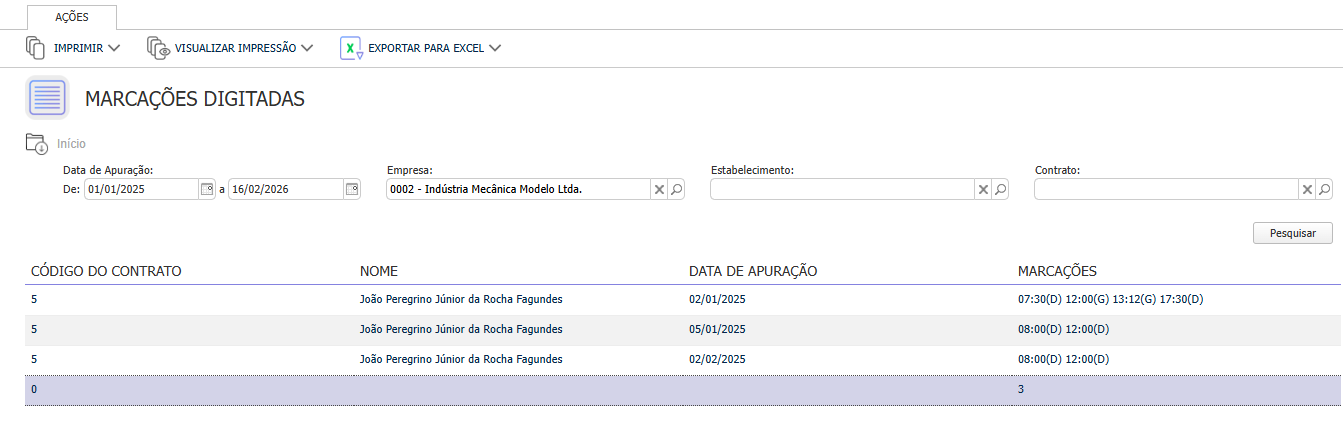This screenshot has width=1343, height=434.
Task: Click the Visualizar Impressão preview icon
Action: tap(158, 47)
